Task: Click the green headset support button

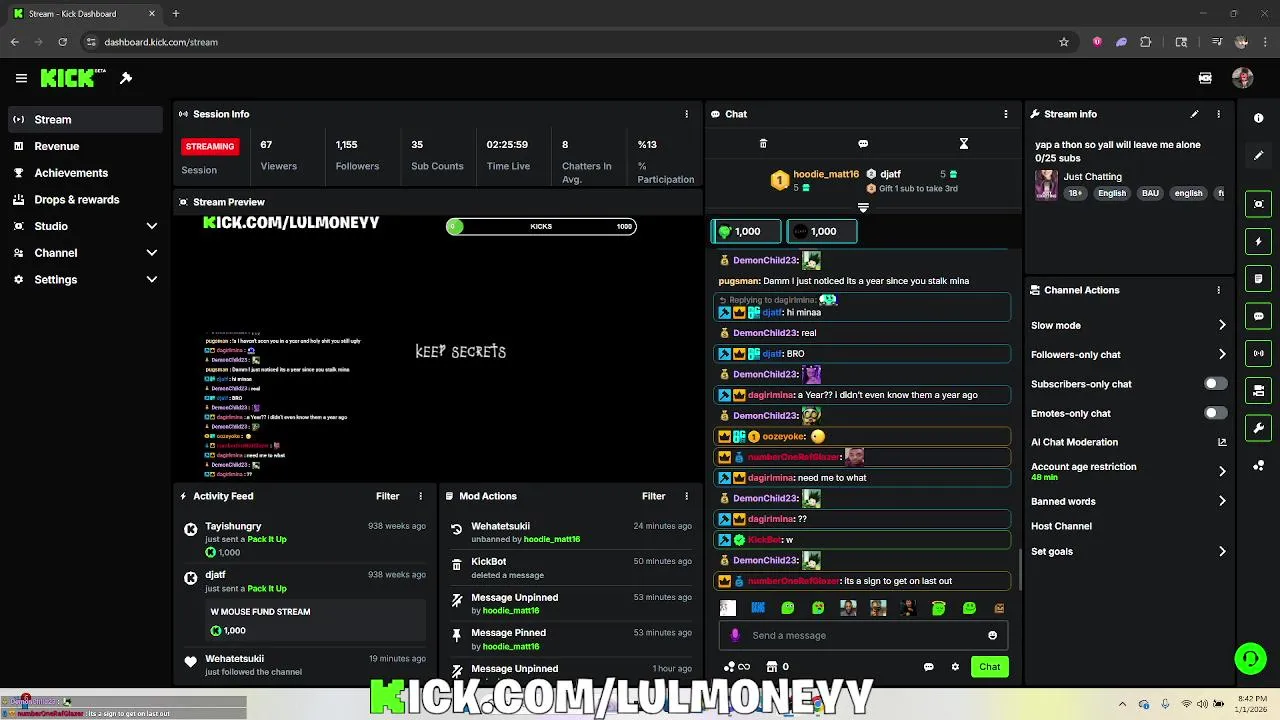Action: (1250, 658)
